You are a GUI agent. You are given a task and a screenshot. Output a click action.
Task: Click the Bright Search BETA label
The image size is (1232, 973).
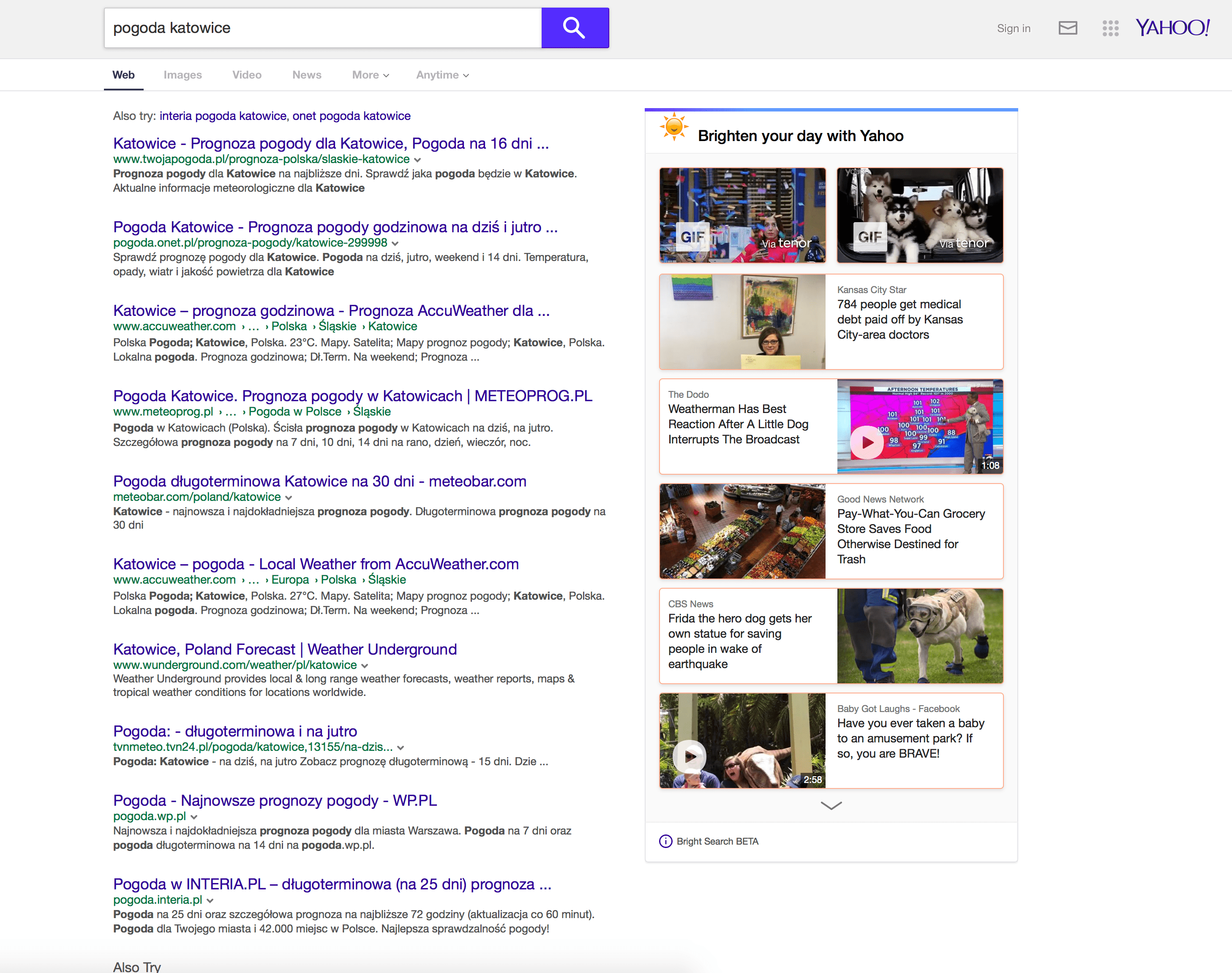(717, 841)
